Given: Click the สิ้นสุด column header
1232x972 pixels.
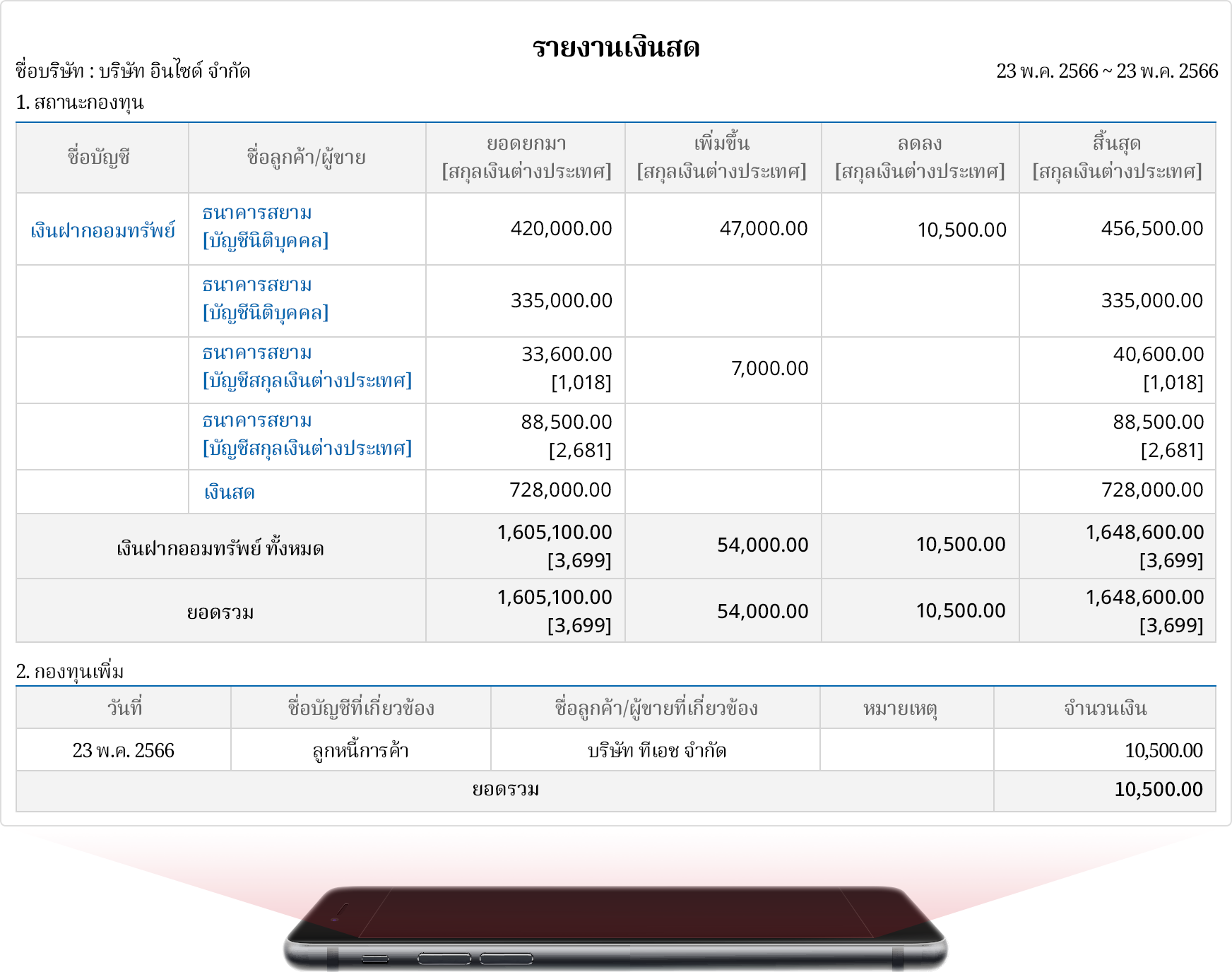Looking at the screenshot, I should tap(1116, 157).
